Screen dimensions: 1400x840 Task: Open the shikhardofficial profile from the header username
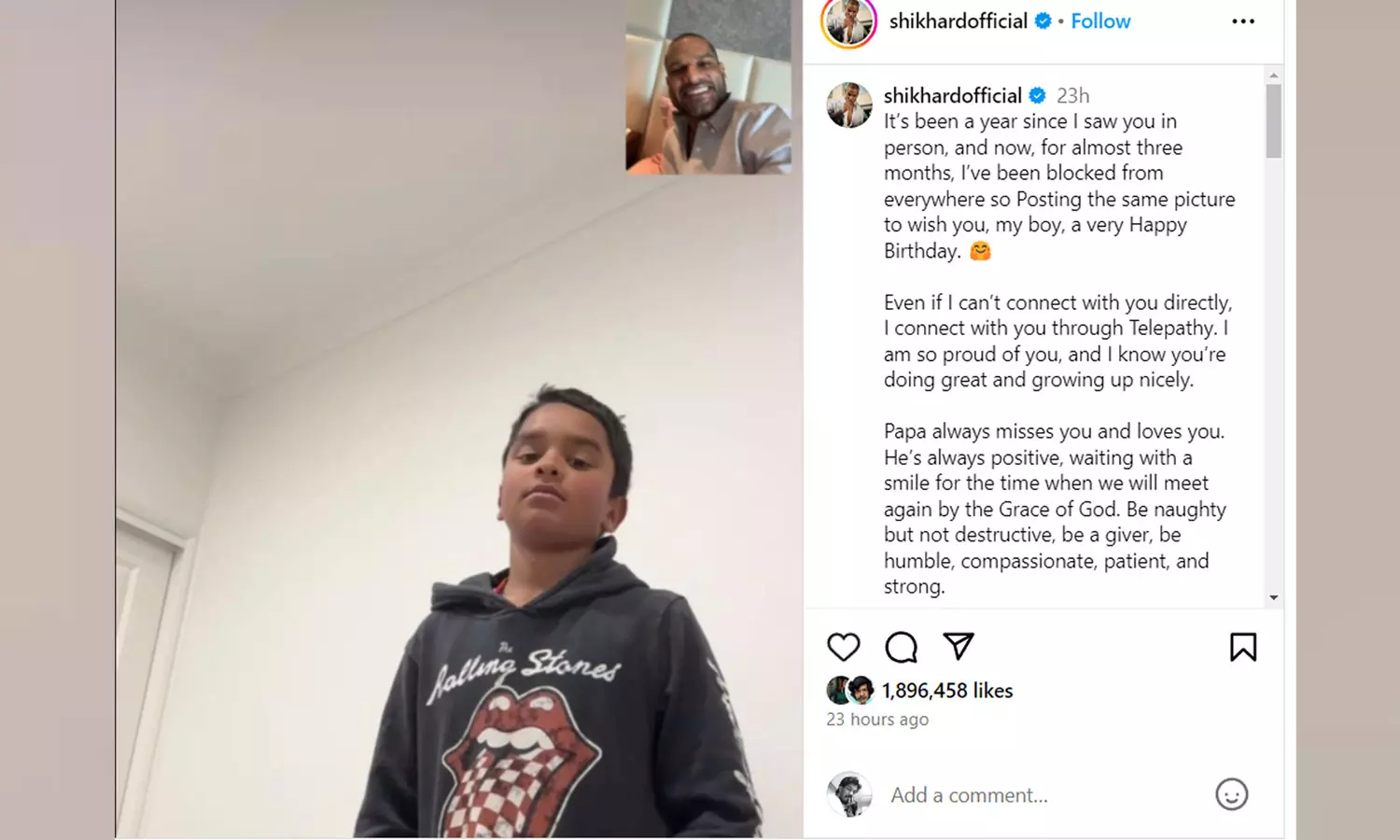click(958, 21)
